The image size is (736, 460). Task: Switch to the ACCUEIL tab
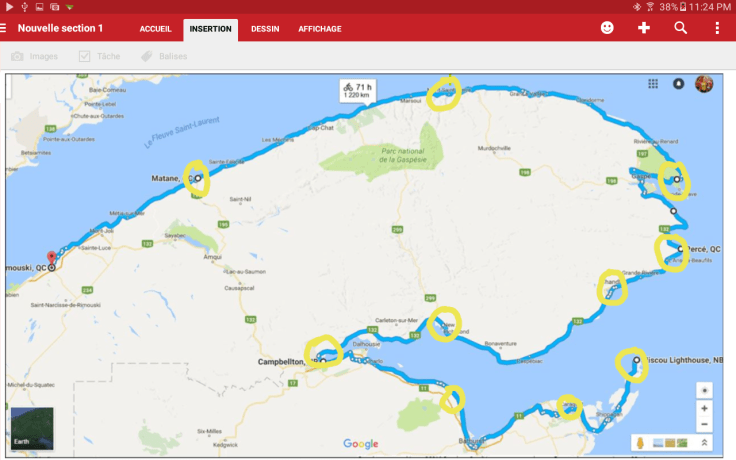pyautogui.click(x=157, y=29)
